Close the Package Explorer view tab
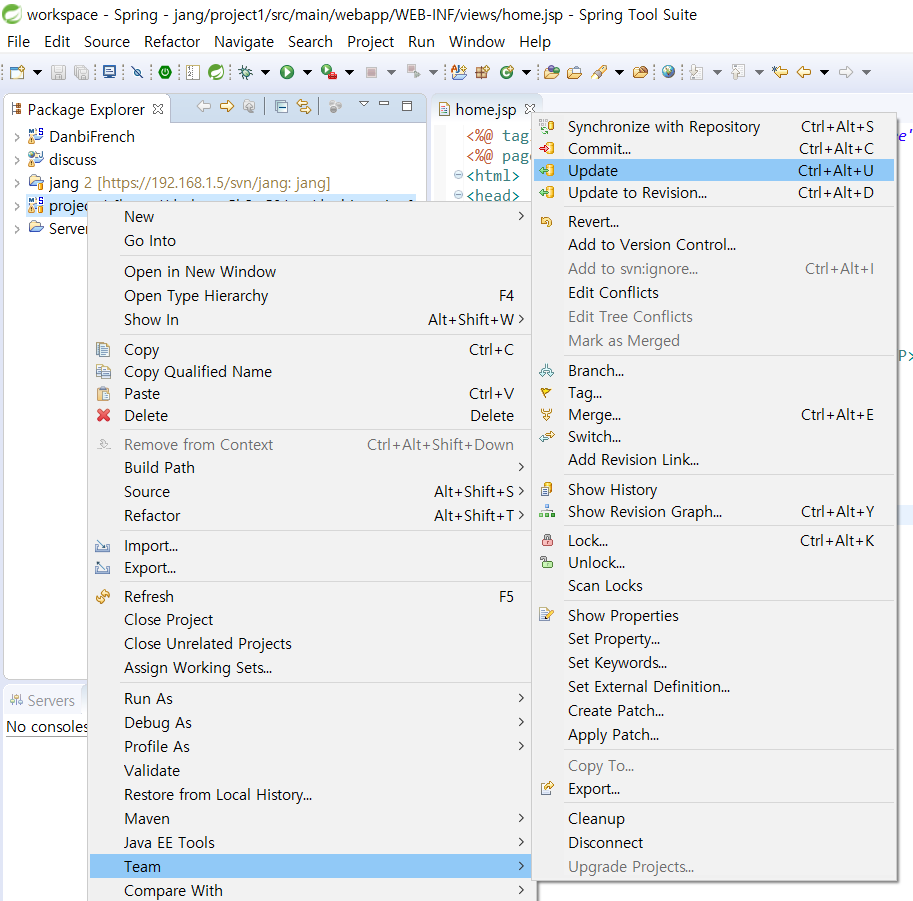The height and width of the screenshot is (901, 913). pos(158,109)
